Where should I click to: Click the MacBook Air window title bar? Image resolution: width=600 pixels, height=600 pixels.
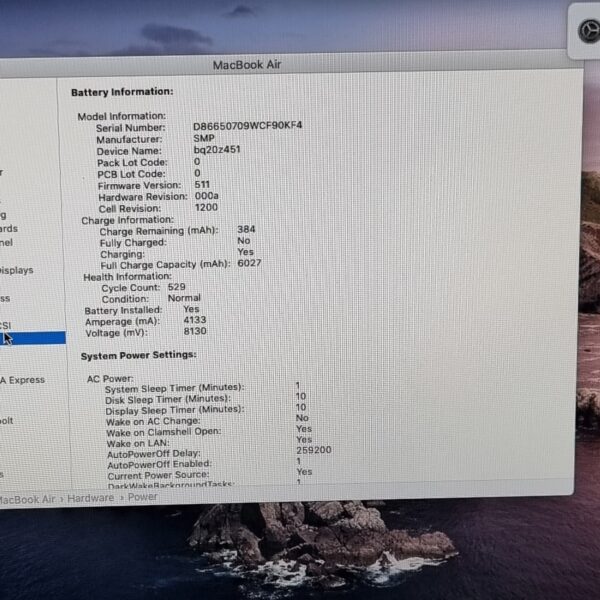tap(247, 65)
